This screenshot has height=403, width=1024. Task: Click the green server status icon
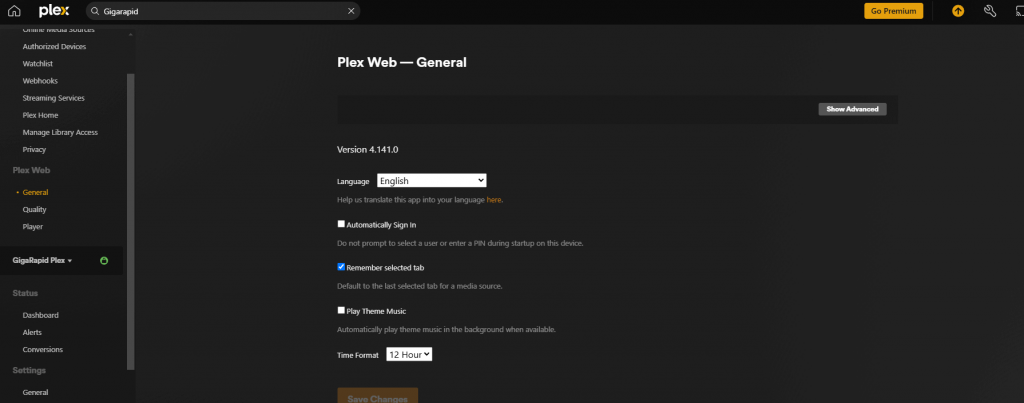point(104,261)
